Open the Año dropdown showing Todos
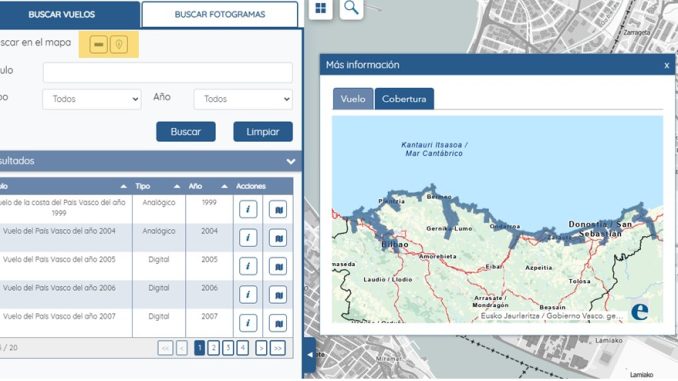678x381 pixels. tap(243, 99)
